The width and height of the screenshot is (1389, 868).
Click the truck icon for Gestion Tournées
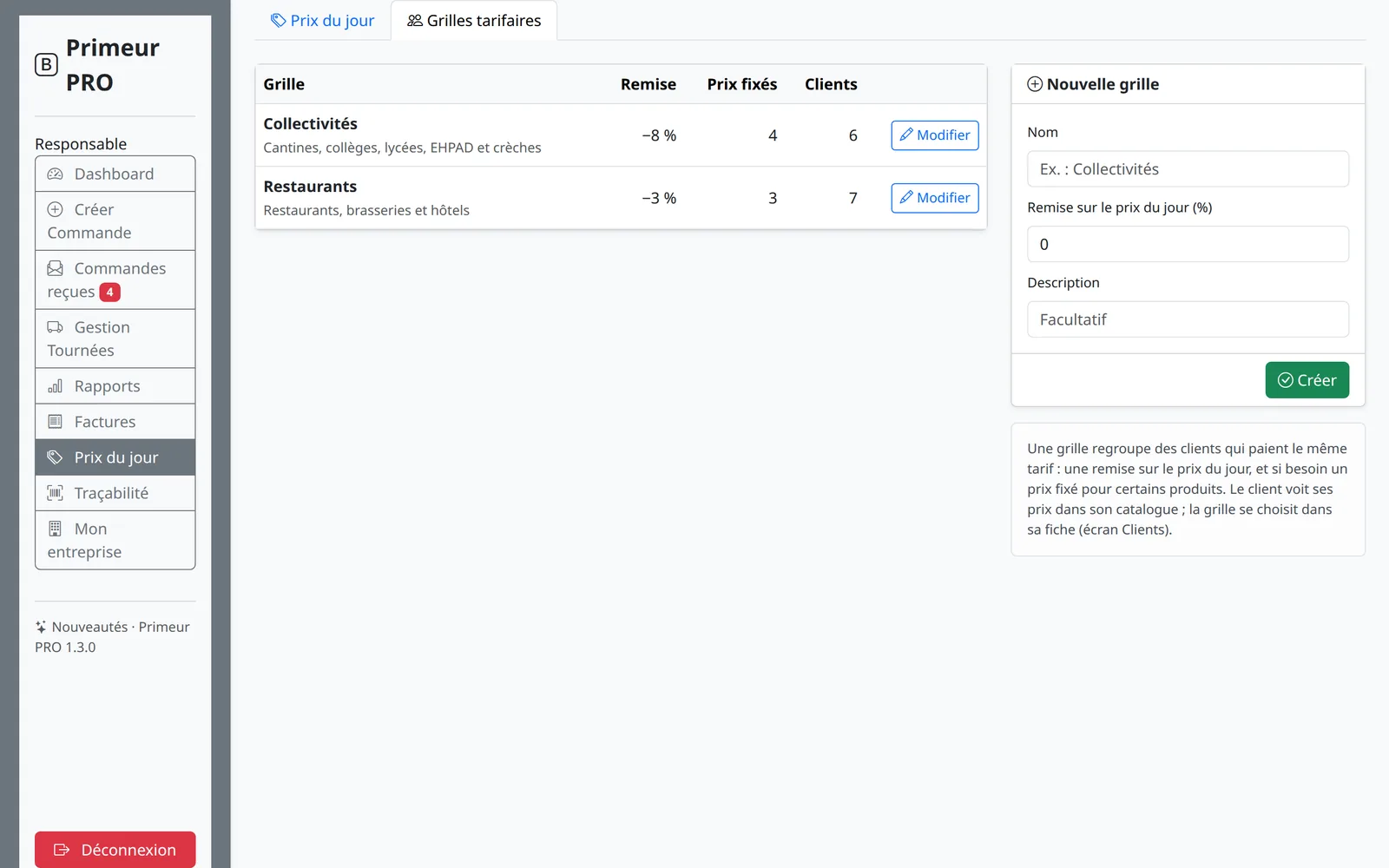point(55,327)
